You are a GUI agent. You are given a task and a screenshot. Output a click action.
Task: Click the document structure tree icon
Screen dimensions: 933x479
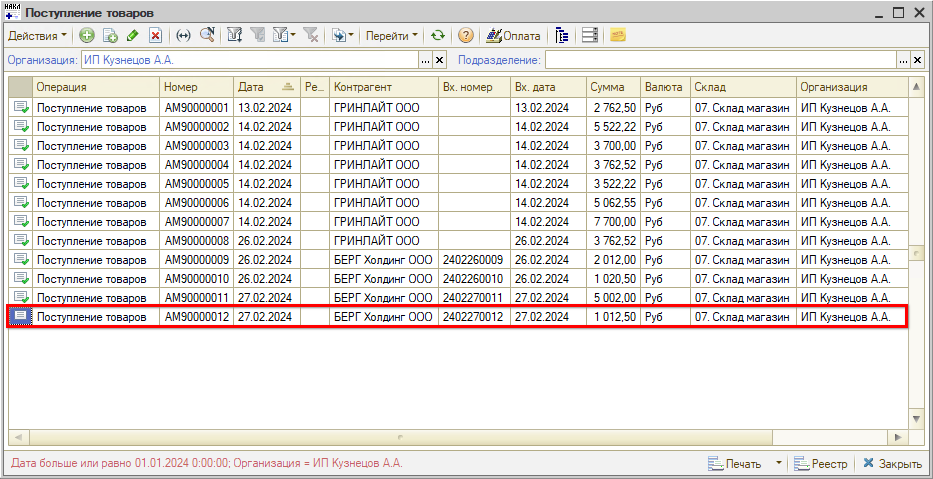coord(562,36)
